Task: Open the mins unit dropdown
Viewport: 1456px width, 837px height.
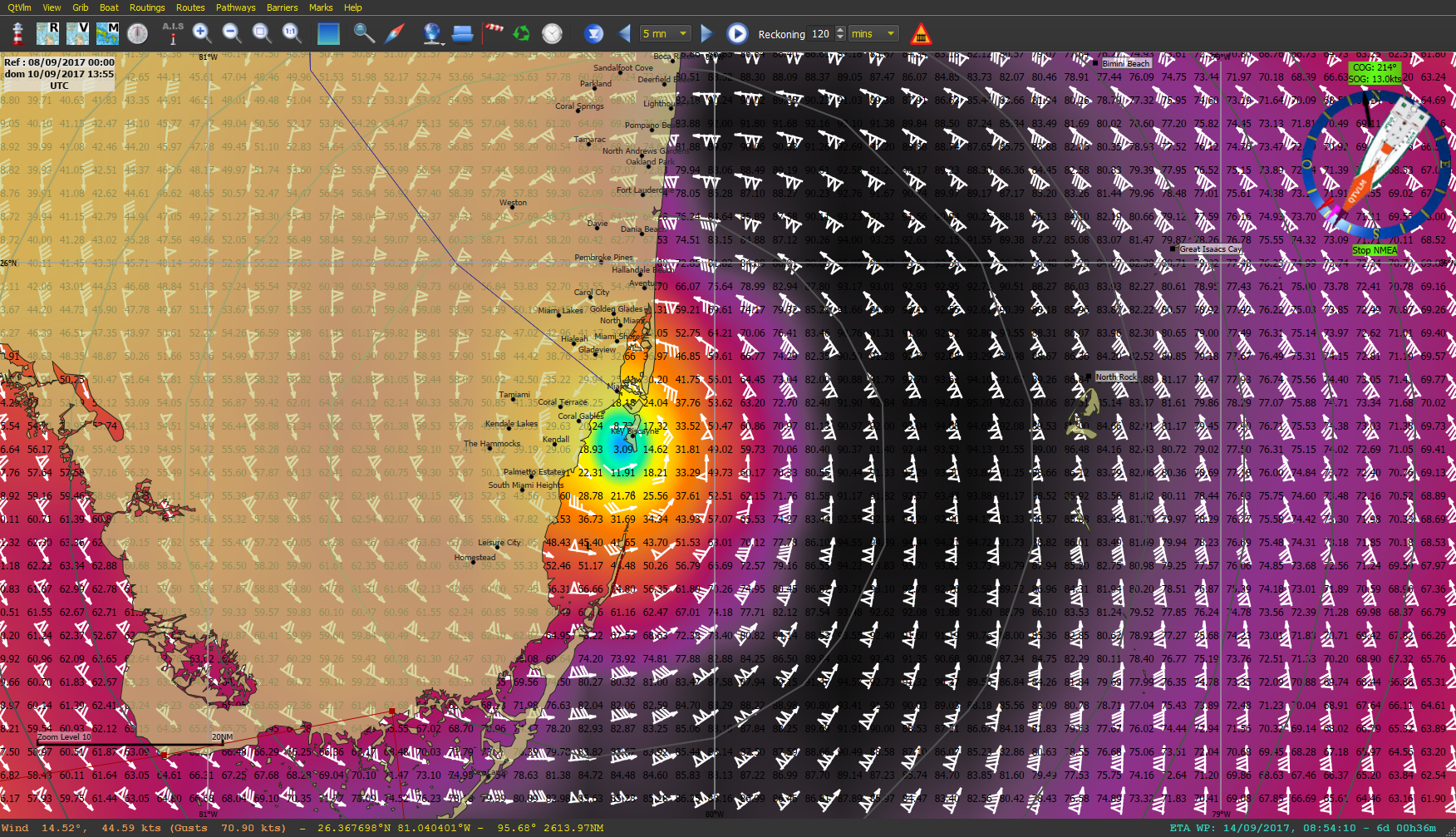Action: coord(874,33)
